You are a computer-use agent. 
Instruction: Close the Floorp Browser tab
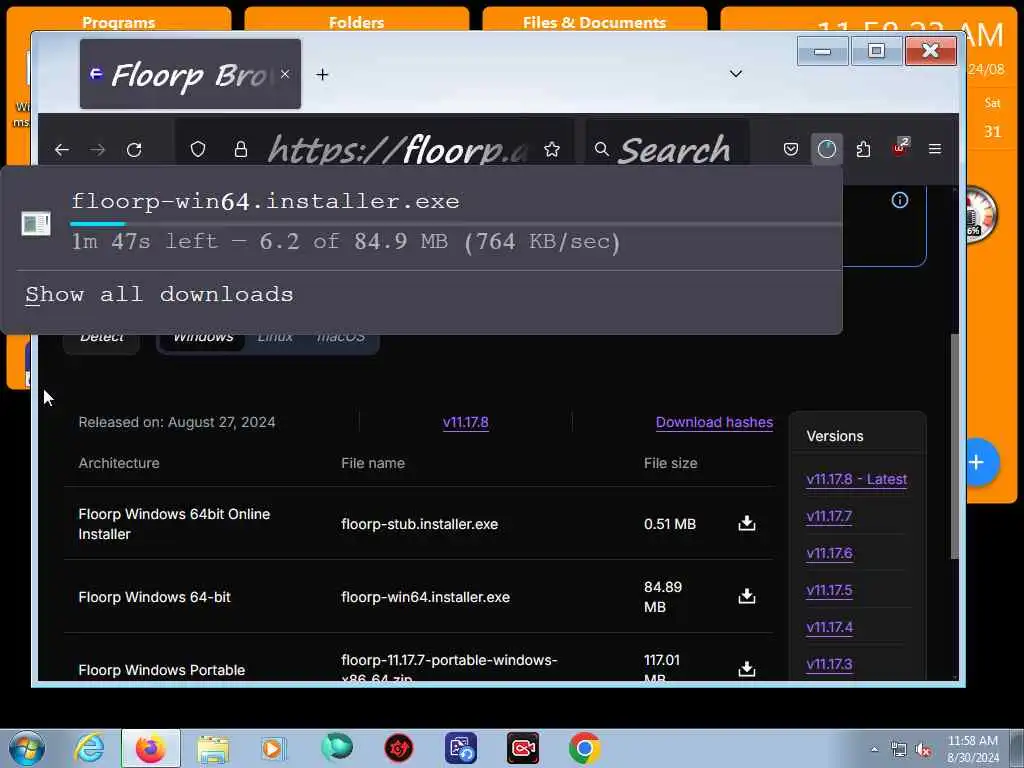(285, 74)
